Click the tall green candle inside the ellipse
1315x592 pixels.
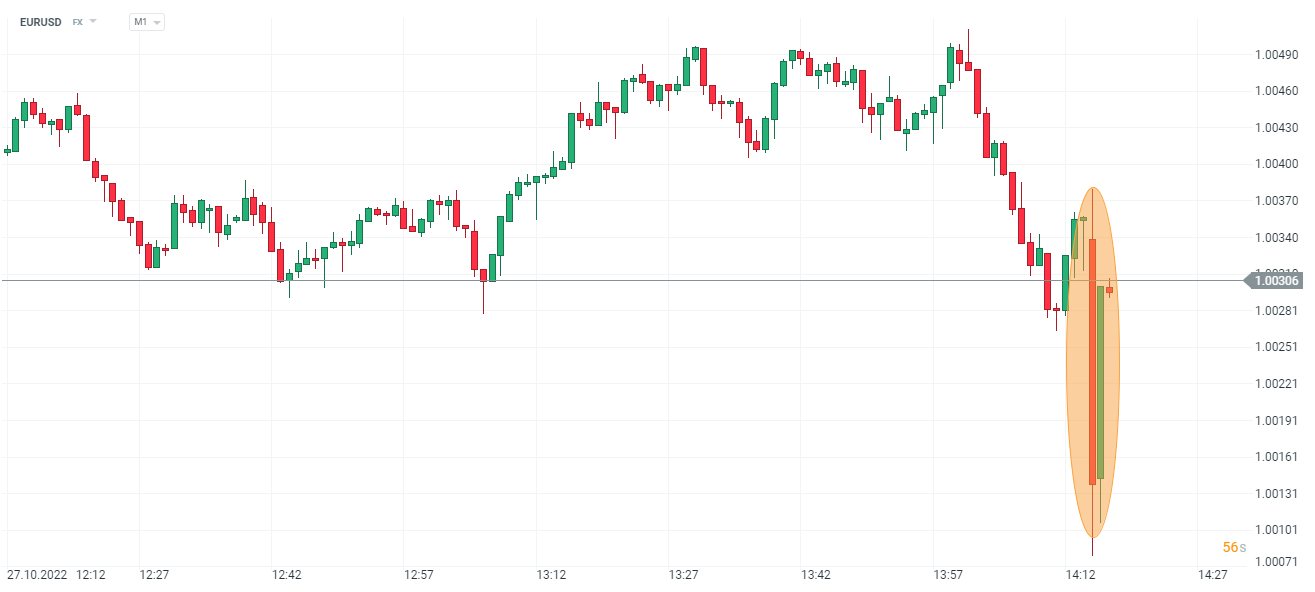pyautogui.click(x=1101, y=382)
